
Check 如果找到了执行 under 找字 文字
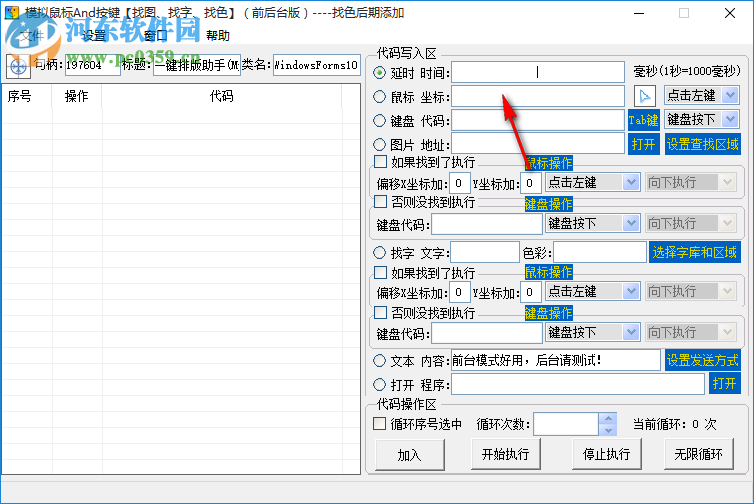point(380,273)
